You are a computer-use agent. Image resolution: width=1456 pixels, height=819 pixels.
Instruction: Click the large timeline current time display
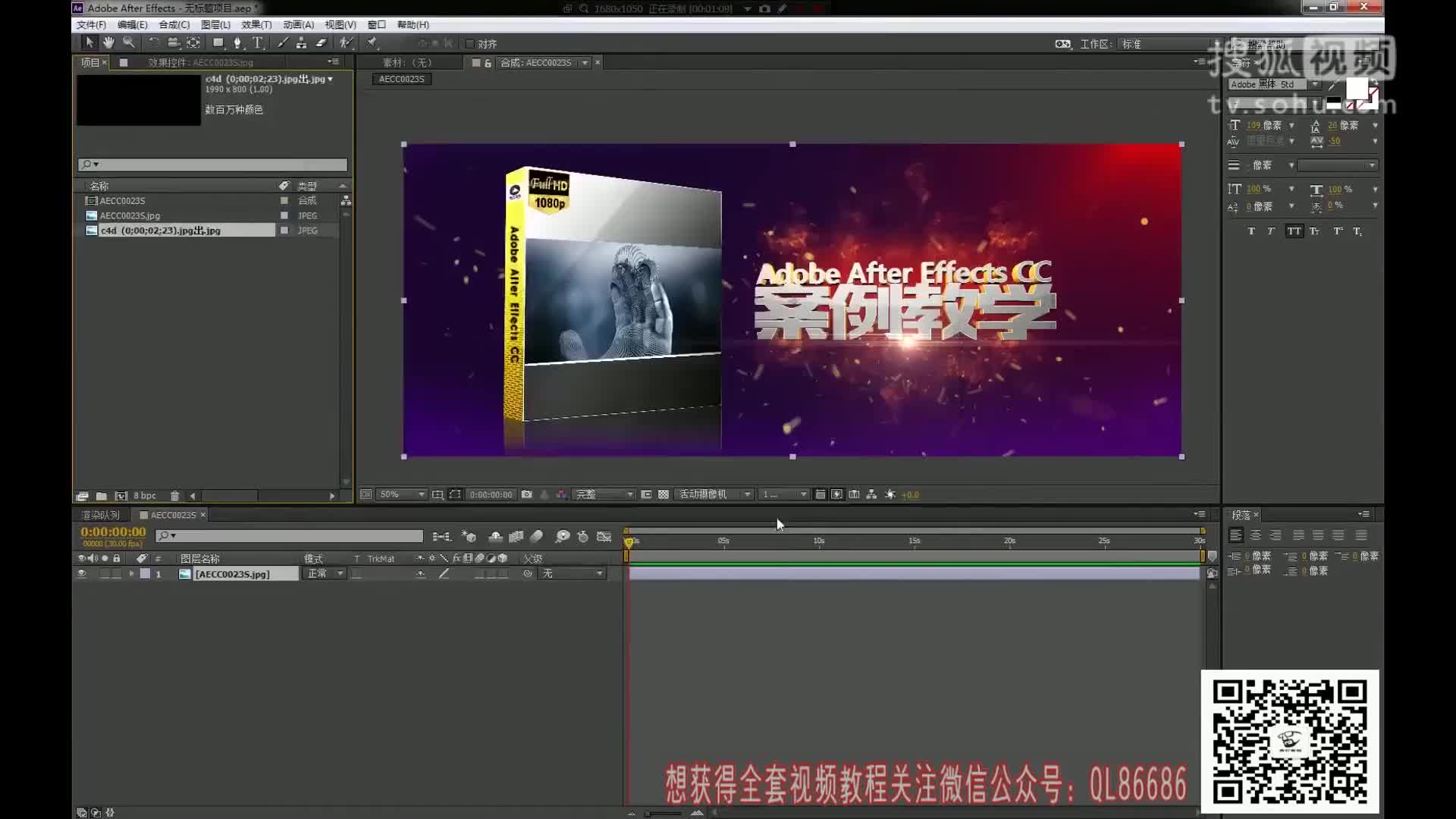tap(113, 532)
